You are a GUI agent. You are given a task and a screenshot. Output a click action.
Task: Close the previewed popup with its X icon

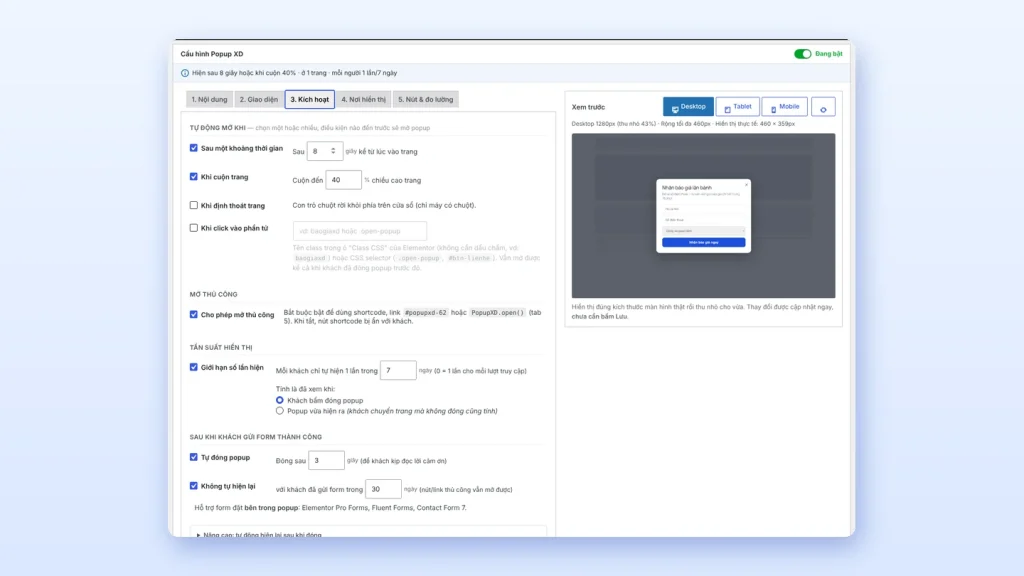[x=746, y=185]
